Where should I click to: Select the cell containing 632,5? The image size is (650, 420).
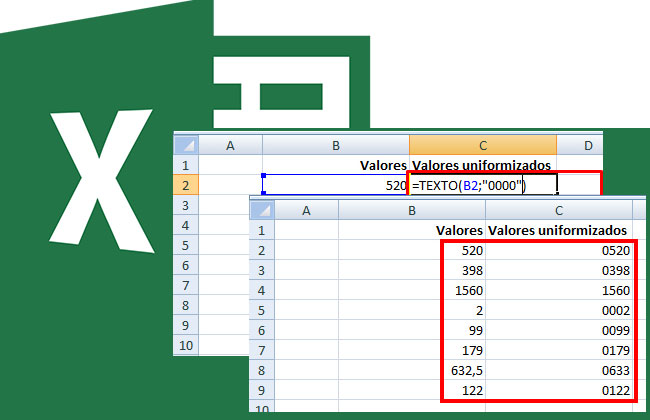[412, 370]
